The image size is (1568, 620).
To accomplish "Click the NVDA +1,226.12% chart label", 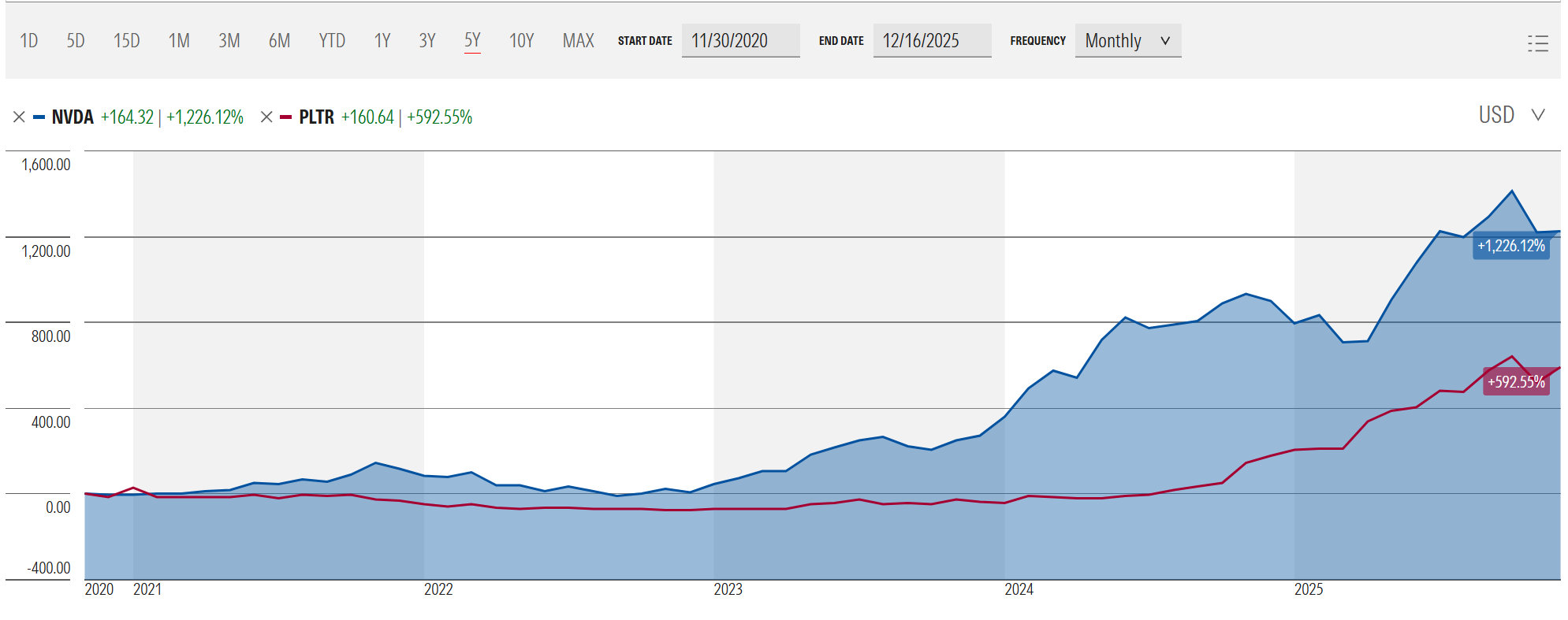I will [1510, 246].
